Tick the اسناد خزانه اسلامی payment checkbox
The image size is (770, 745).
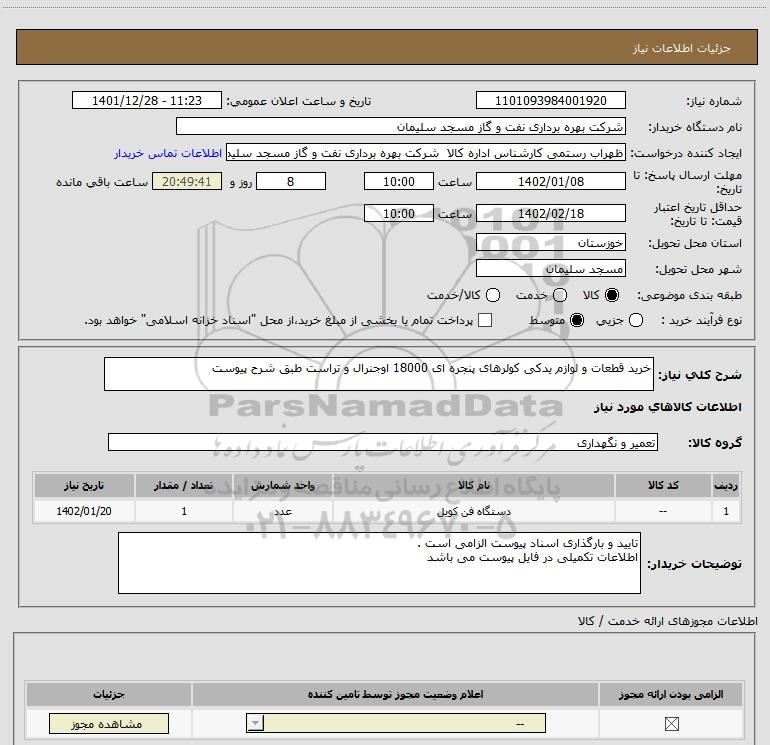coord(485,320)
